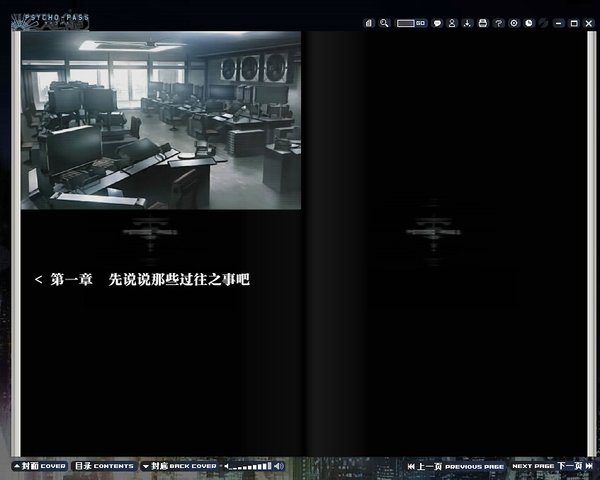Click the user profile icon
The image size is (600, 480).
click(x=452, y=23)
